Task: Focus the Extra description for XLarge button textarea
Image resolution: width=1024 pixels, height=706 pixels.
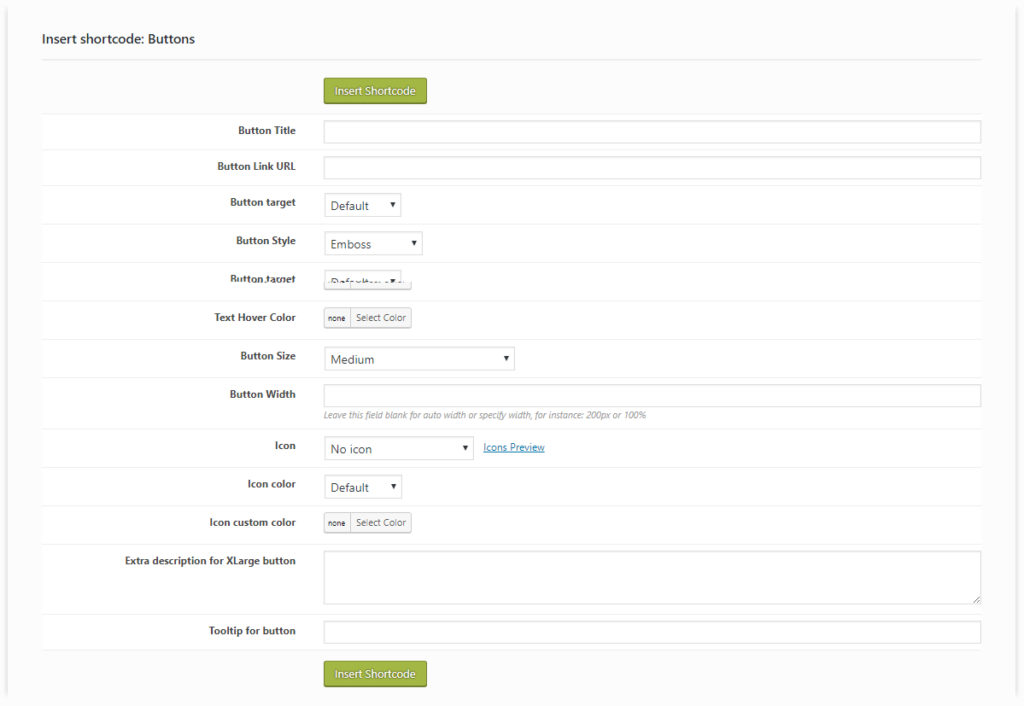Action: (652, 577)
